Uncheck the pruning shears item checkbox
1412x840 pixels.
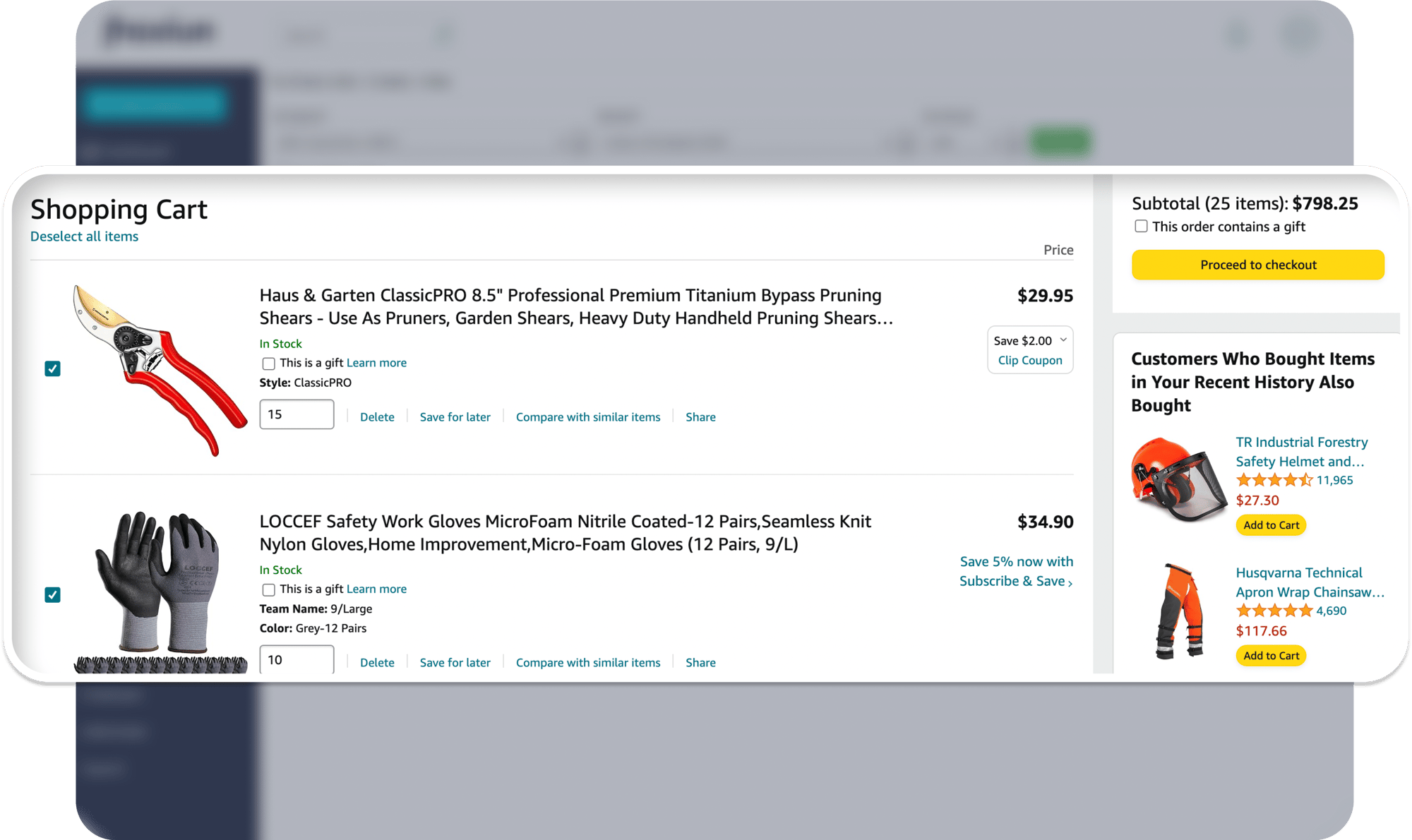tap(53, 368)
